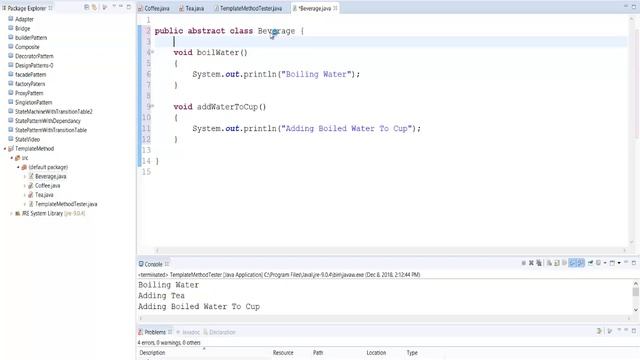This screenshot has height=360, width=640.
Task: Click TemplateMethodTester.java file icon in tree
Action: (x=31, y=204)
